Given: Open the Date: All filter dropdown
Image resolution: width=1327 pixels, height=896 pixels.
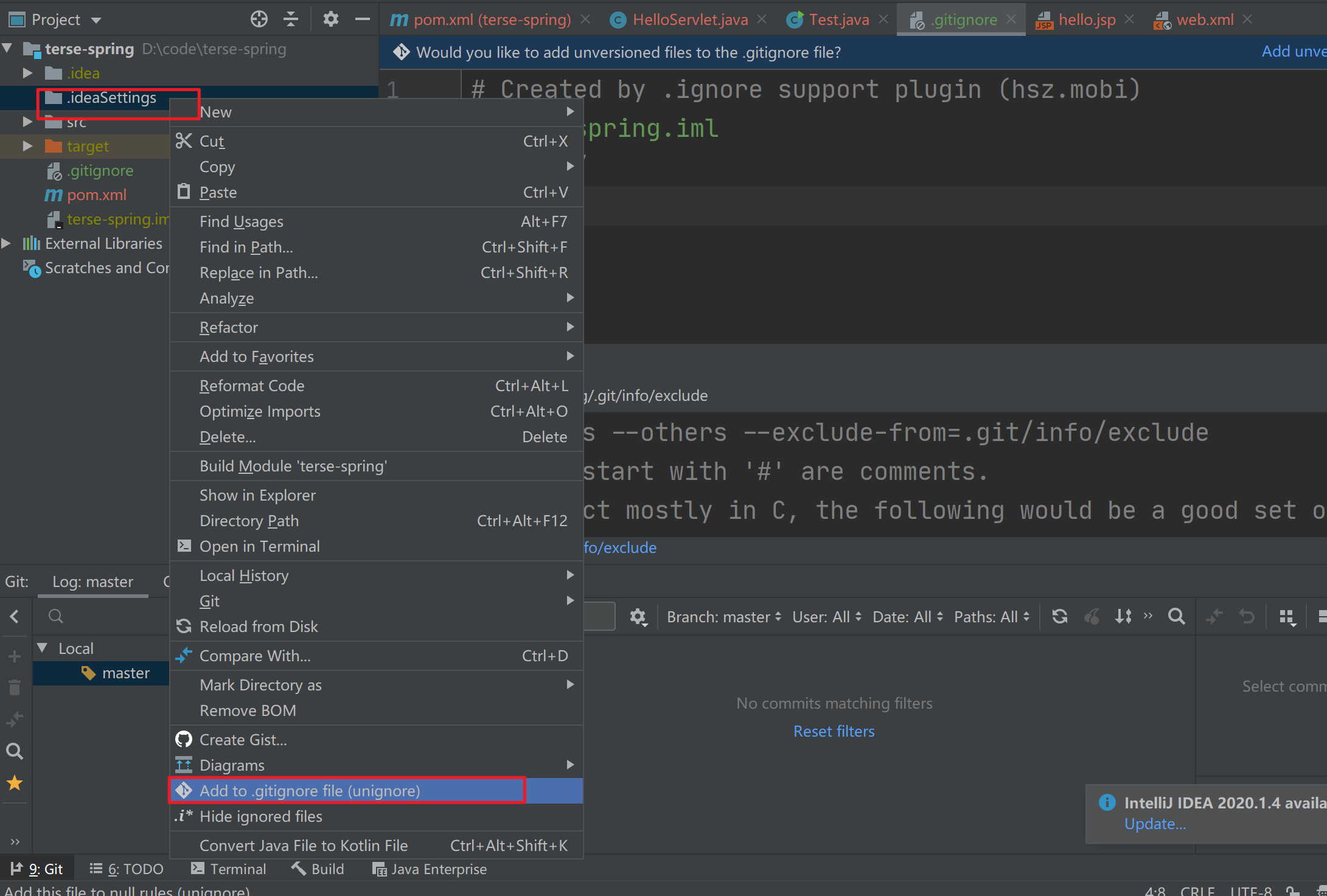Looking at the screenshot, I should click(x=907, y=617).
